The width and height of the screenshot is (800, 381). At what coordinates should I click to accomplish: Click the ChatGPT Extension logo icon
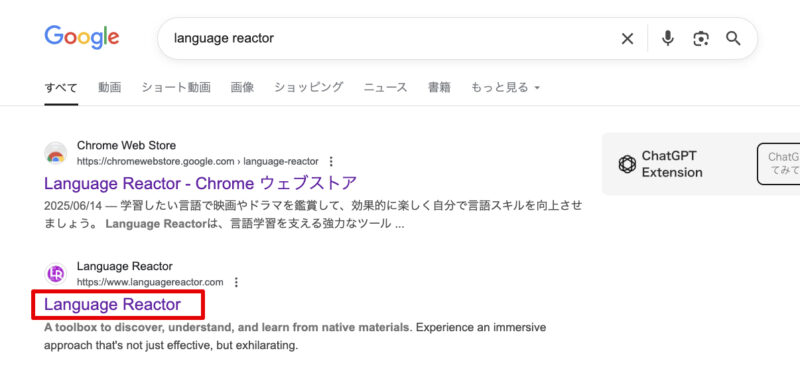coord(627,164)
